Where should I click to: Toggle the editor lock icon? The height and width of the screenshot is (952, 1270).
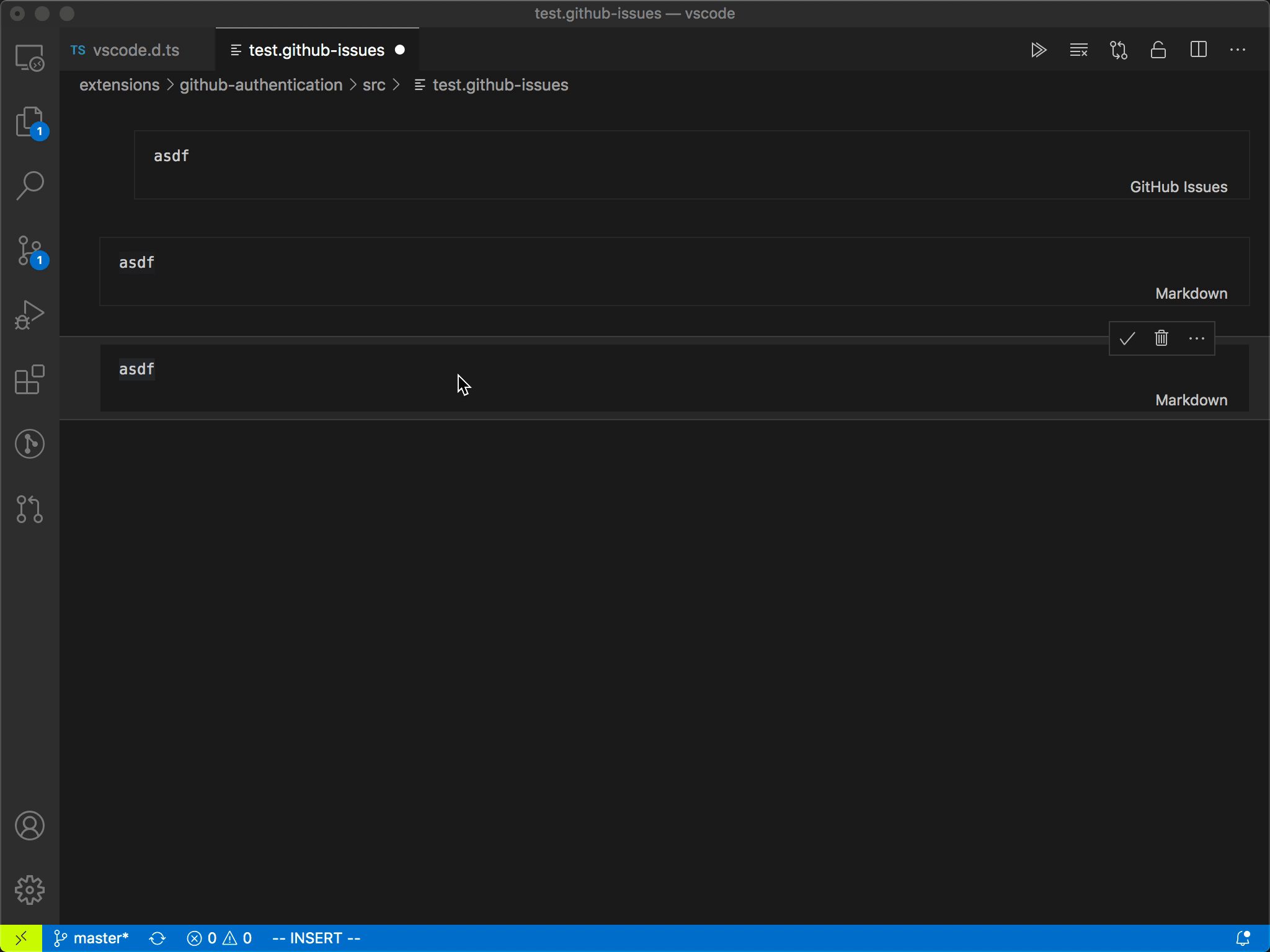pyautogui.click(x=1158, y=50)
